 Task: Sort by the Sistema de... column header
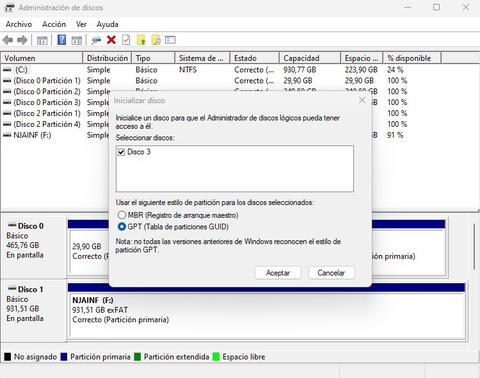[x=202, y=58]
